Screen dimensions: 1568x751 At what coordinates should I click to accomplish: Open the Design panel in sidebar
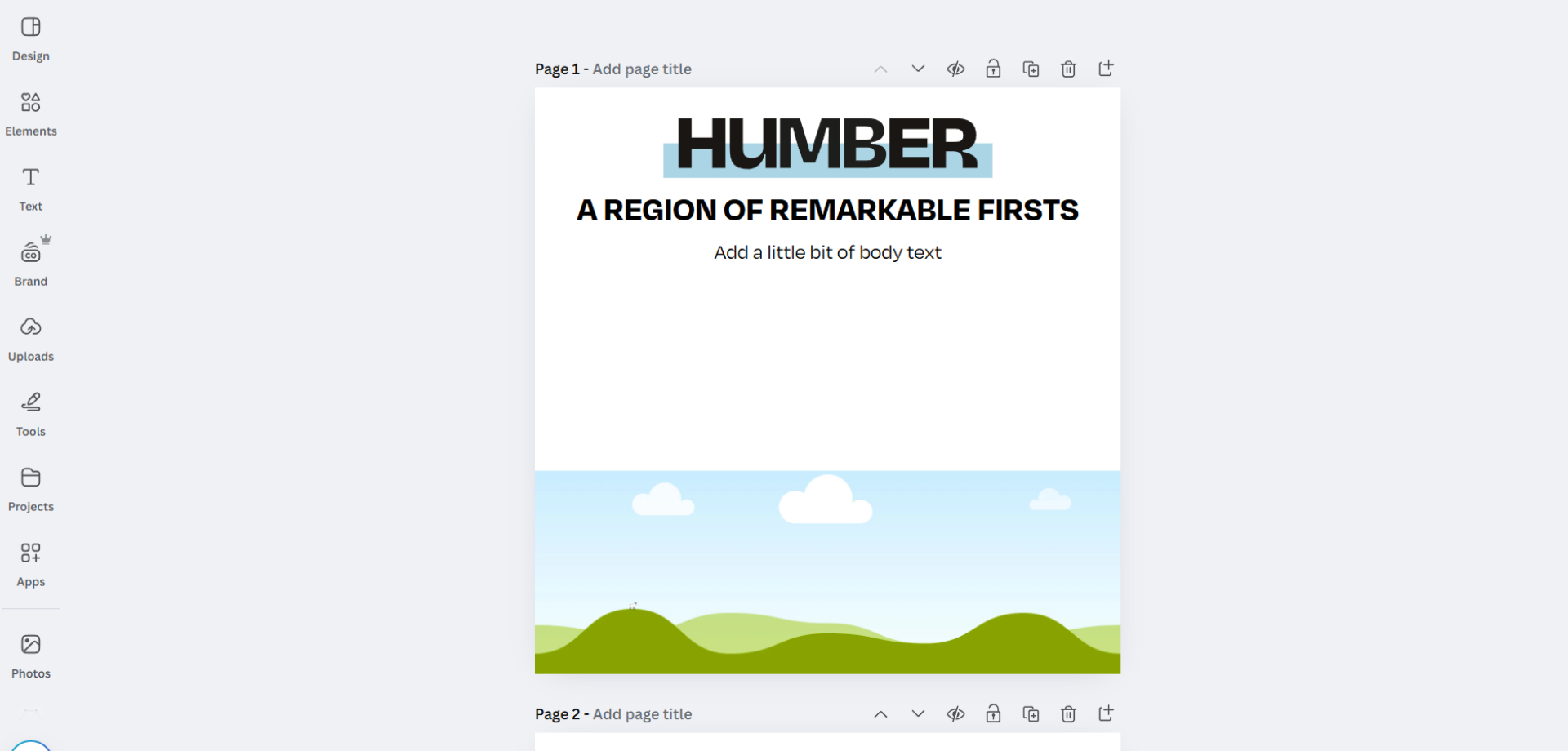[x=31, y=38]
